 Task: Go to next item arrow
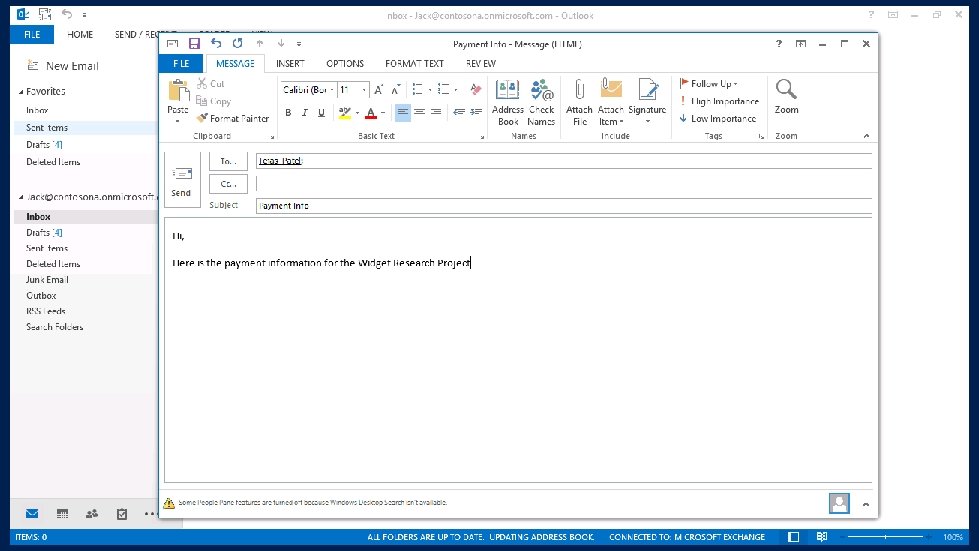pyautogui.click(x=281, y=43)
